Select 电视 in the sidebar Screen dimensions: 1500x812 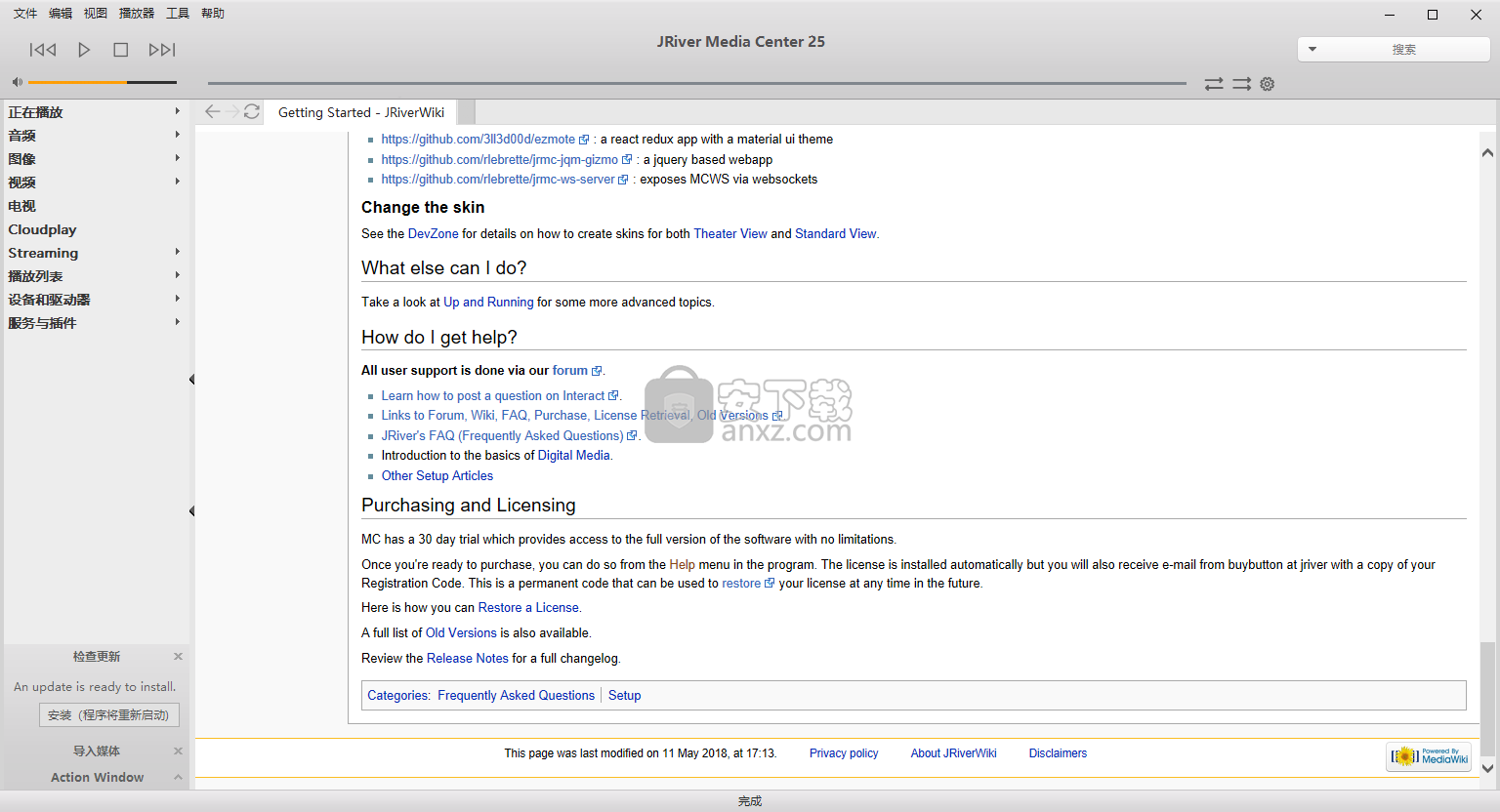pyautogui.click(x=21, y=206)
